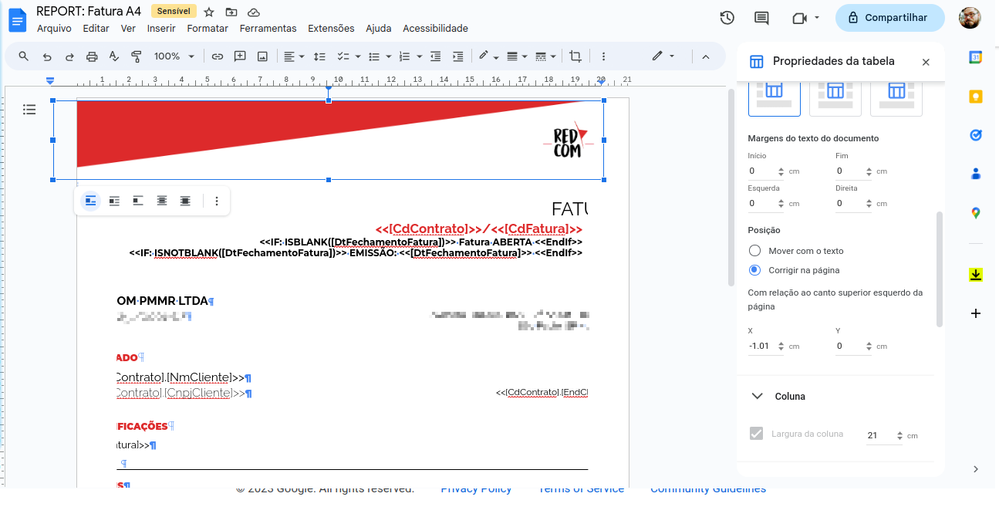Check the cloud save status icon
Screen dimensions: 999x521
click(254, 12)
